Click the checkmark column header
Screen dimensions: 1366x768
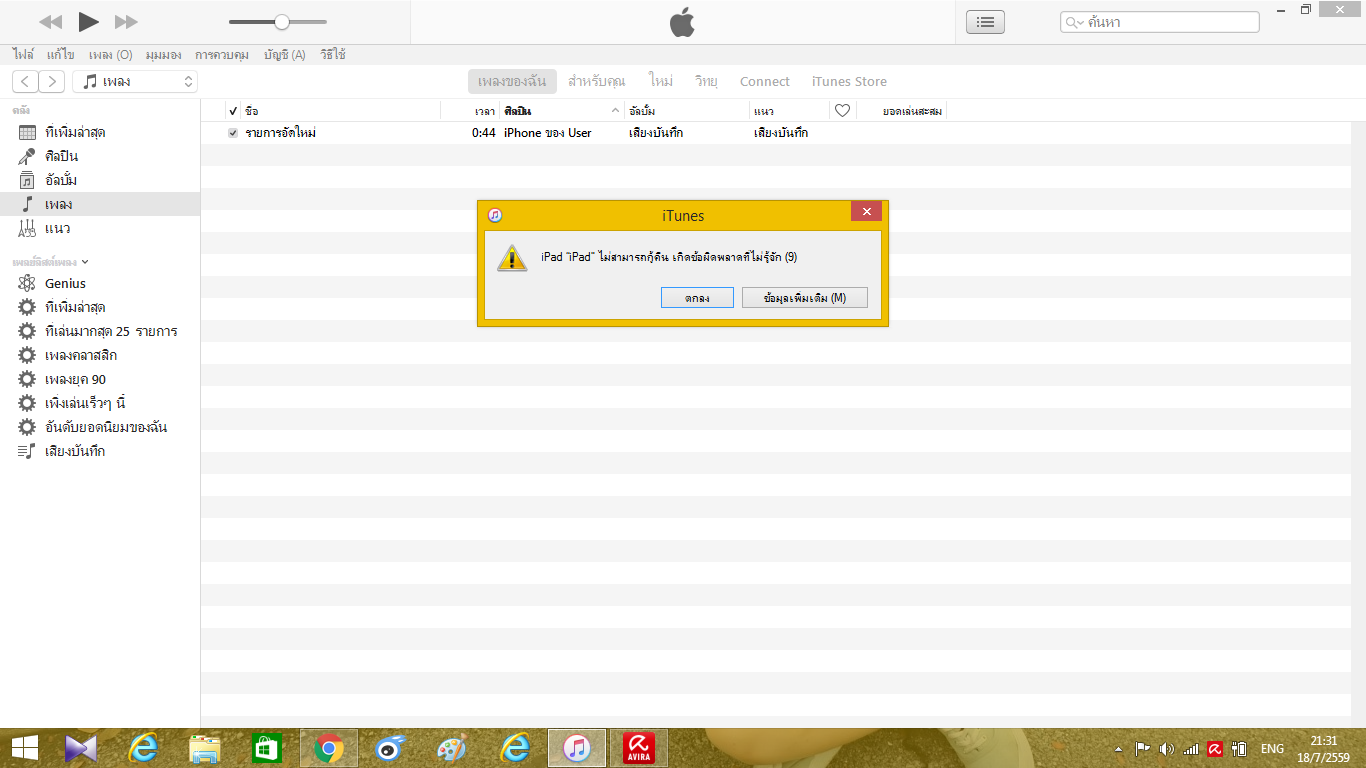tap(233, 110)
